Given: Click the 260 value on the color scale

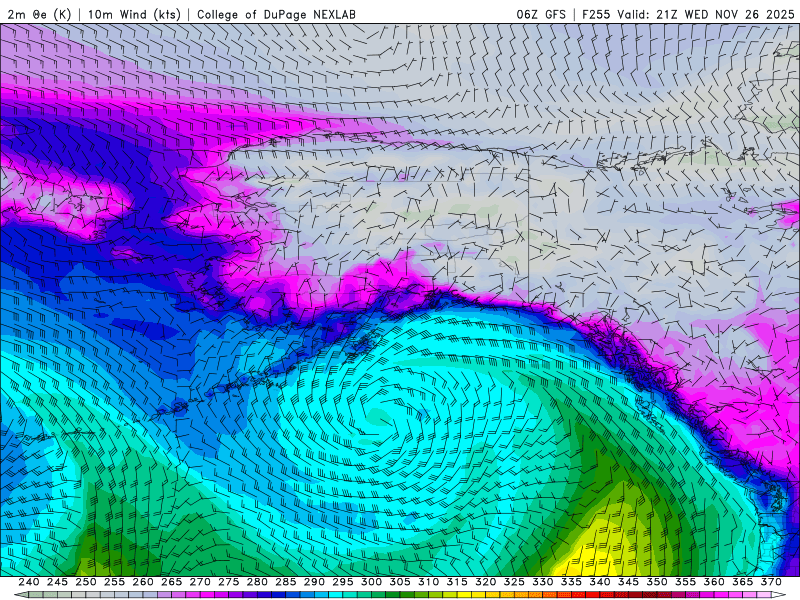Looking at the screenshot, I should (143, 582).
